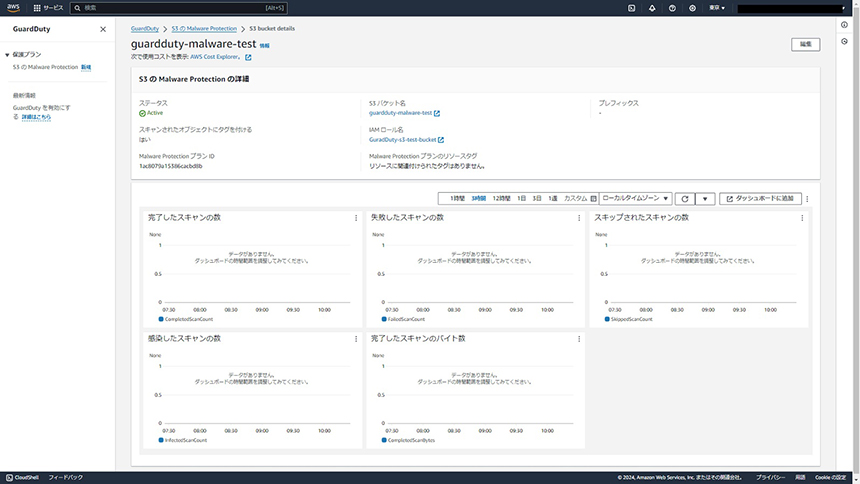This screenshot has height=484, width=860.
Task: Open Cookie の設定 in footer
Action: 830,477
